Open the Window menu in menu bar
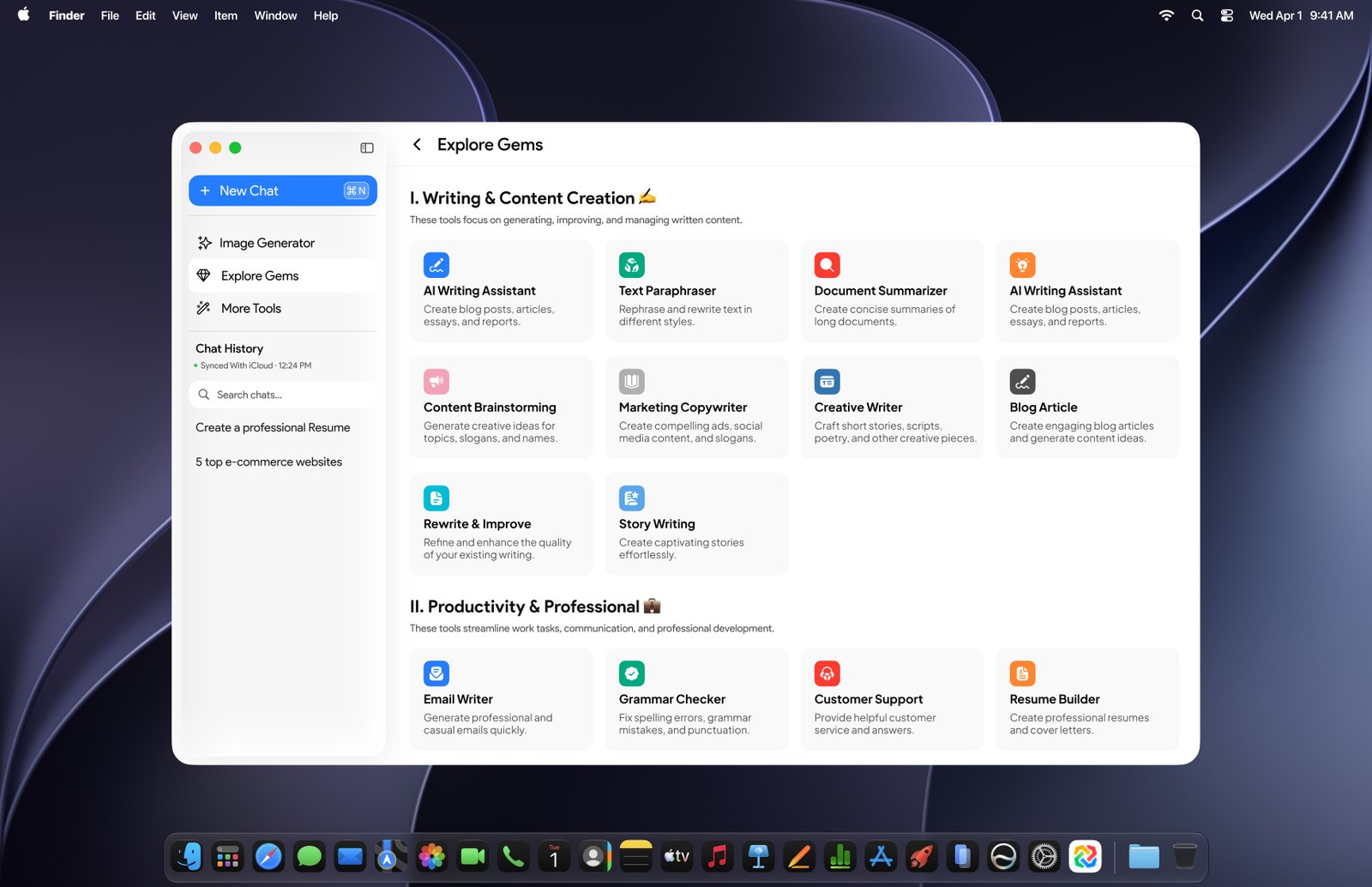Viewport: 1372px width, 887px height. coord(275,15)
